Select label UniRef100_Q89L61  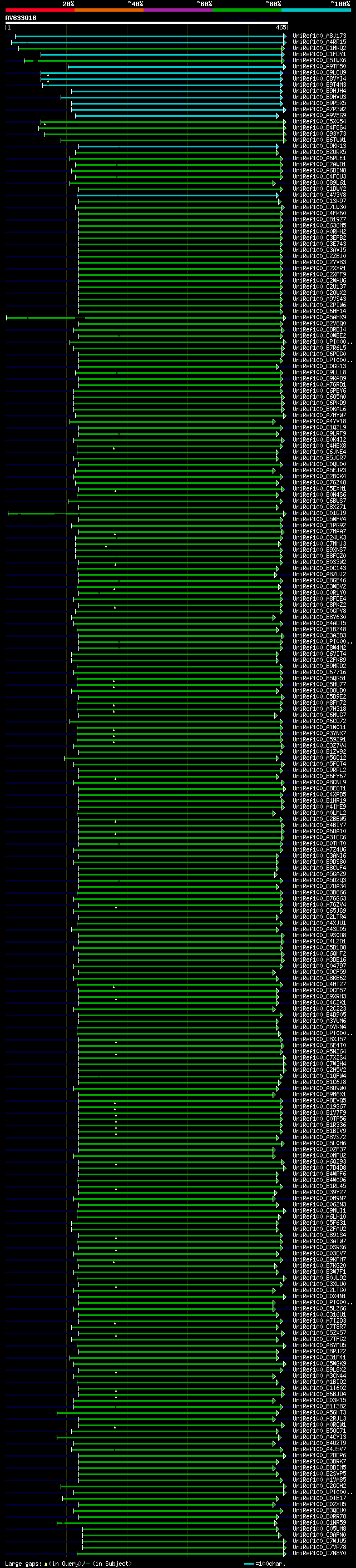(319, 182)
